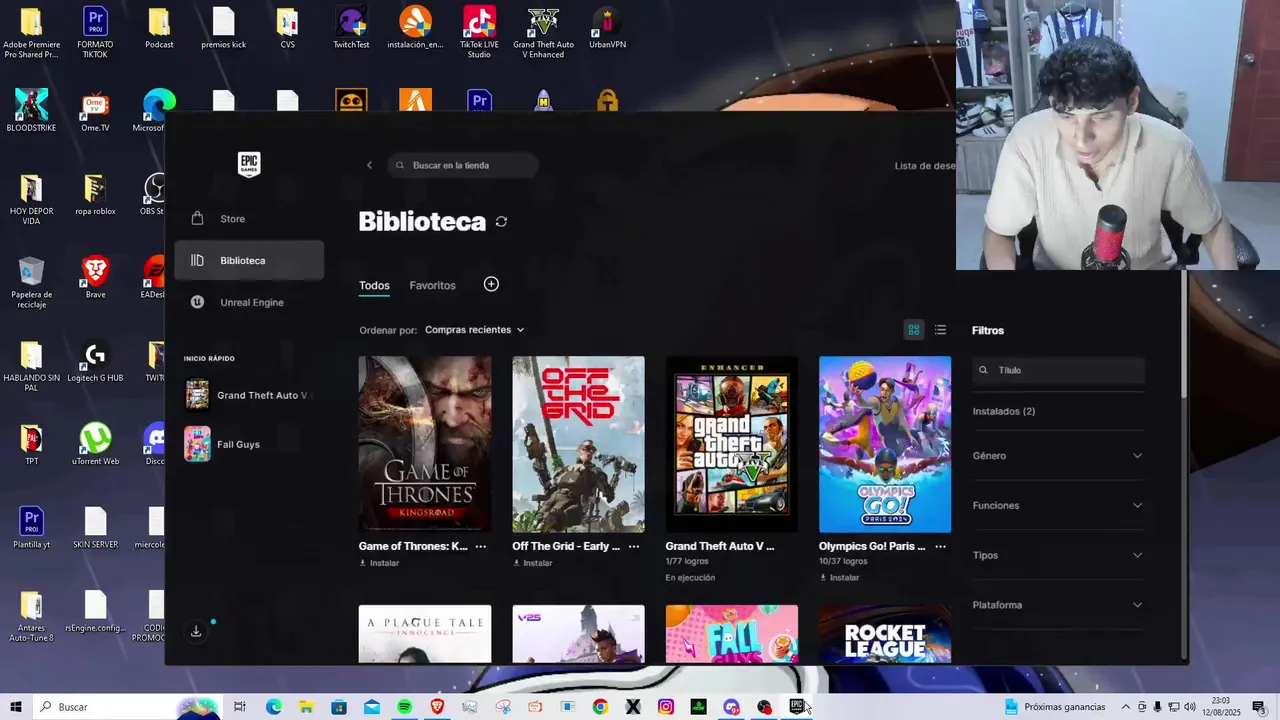This screenshot has width=1280, height=720.
Task: Show hidden system tray icons chevron
Action: click(1126, 707)
